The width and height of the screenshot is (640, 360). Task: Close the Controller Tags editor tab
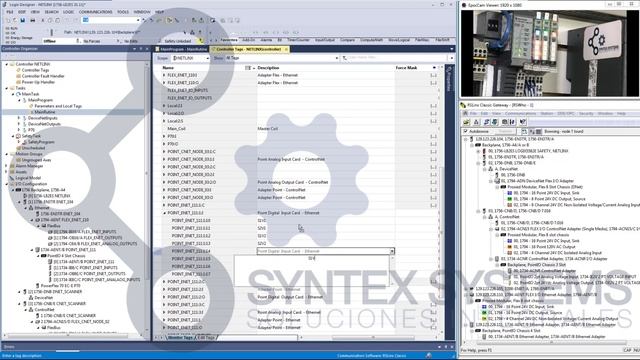click(x=286, y=49)
